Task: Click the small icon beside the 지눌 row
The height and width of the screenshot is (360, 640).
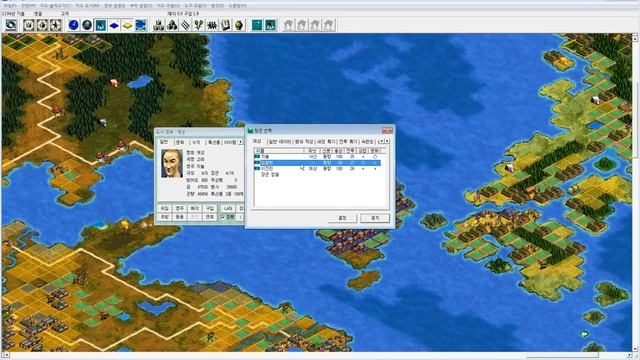Action: (x=257, y=156)
